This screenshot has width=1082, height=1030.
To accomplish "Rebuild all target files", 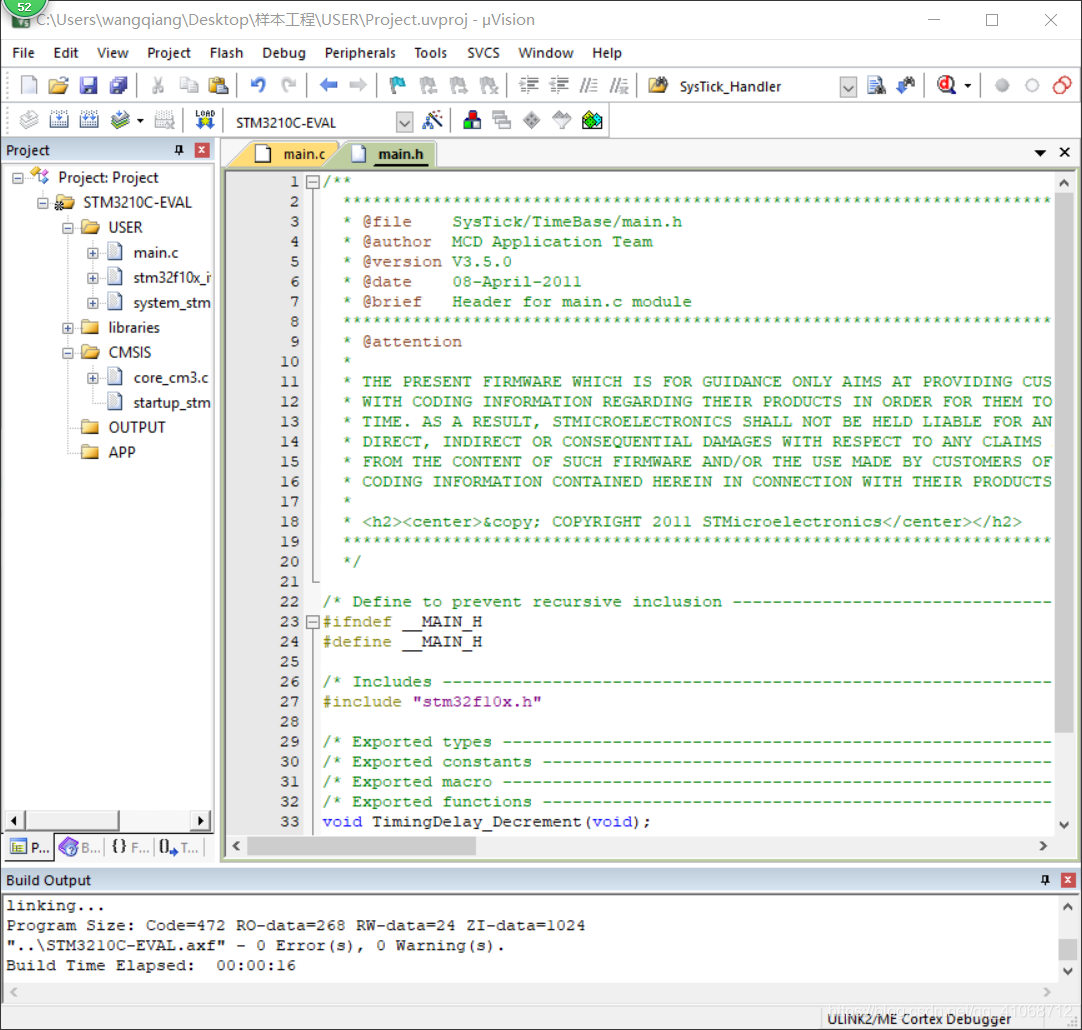I will pos(89,119).
